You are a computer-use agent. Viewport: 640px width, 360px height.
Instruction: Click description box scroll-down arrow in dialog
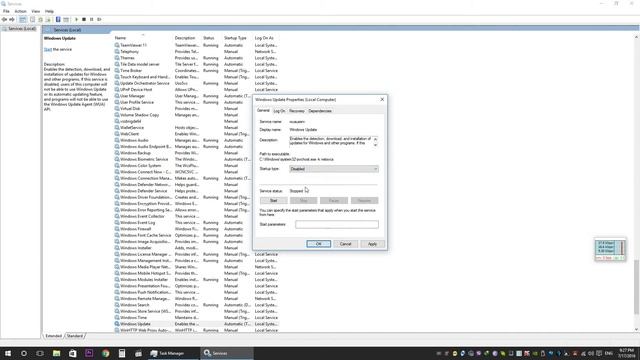tap(376, 145)
